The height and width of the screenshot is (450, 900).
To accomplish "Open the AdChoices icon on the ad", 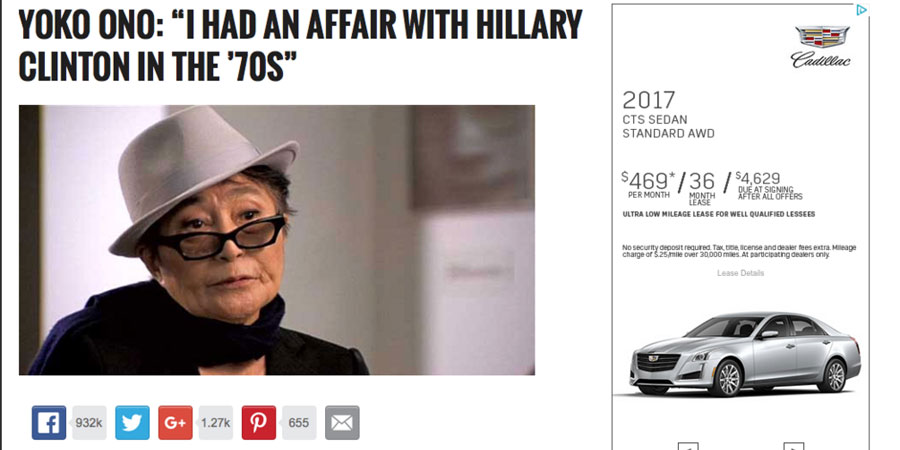I will pyautogui.click(x=861, y=10).
